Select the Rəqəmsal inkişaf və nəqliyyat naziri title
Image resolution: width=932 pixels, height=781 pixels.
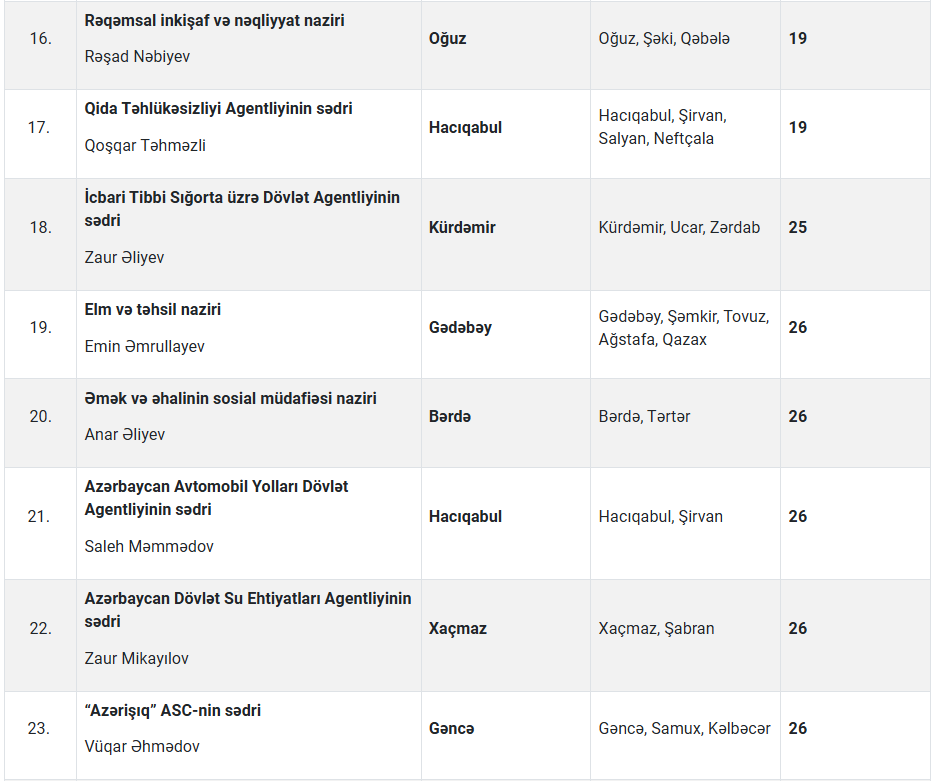pyautogui.click(x=214, y=20)
